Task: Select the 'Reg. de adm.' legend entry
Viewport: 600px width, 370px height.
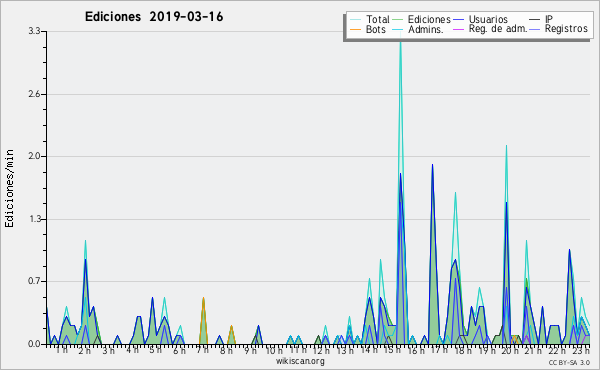Action: click(x=498, y=29)
